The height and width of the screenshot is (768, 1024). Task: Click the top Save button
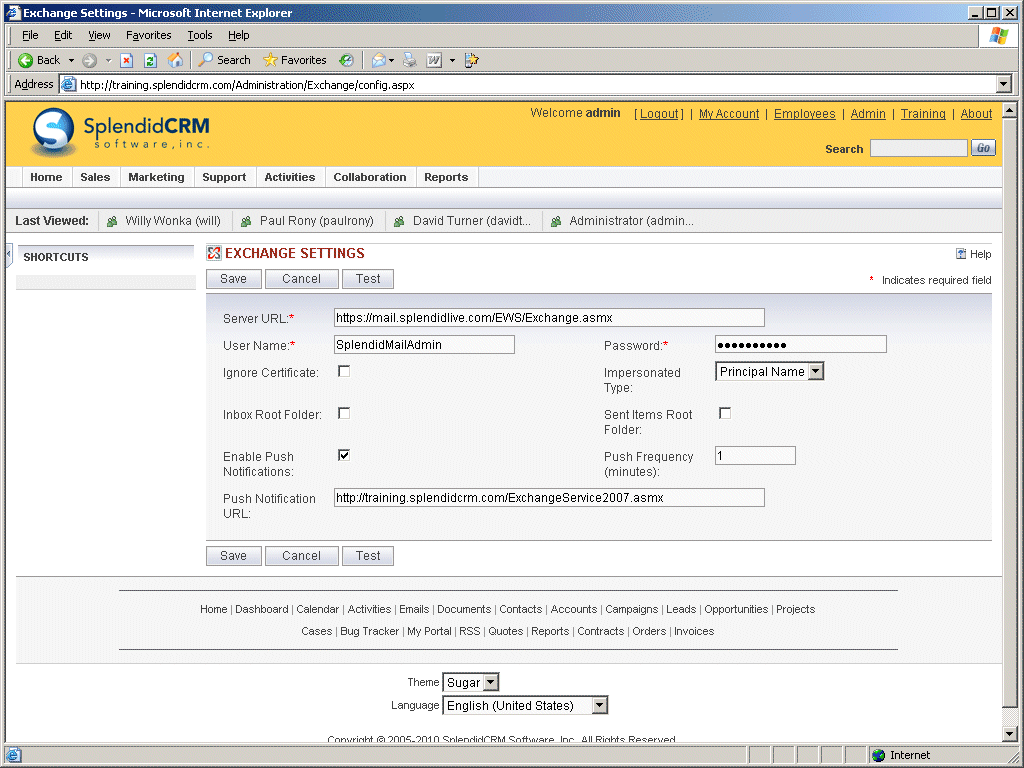point(234,279)
